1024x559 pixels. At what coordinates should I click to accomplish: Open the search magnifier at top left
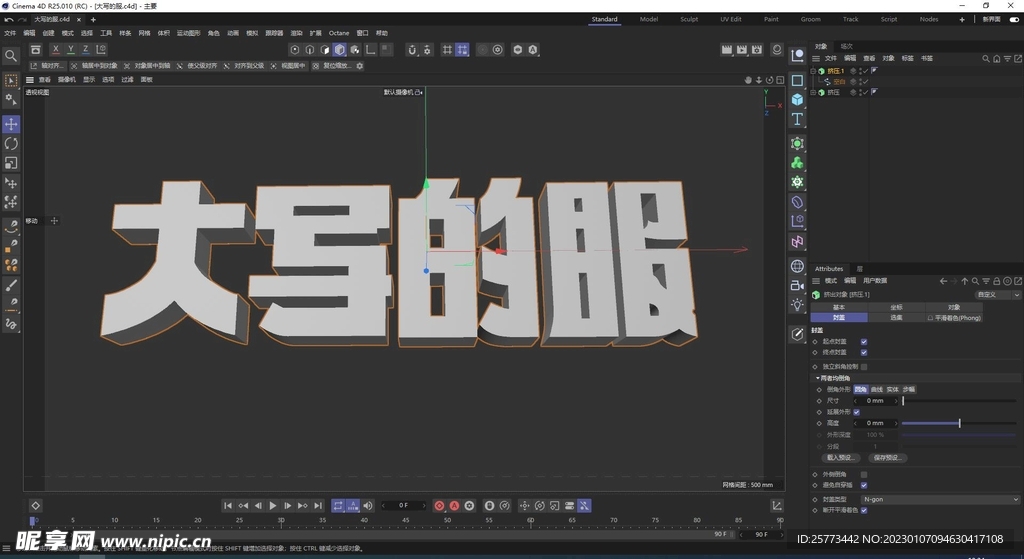tap(10, 56)
